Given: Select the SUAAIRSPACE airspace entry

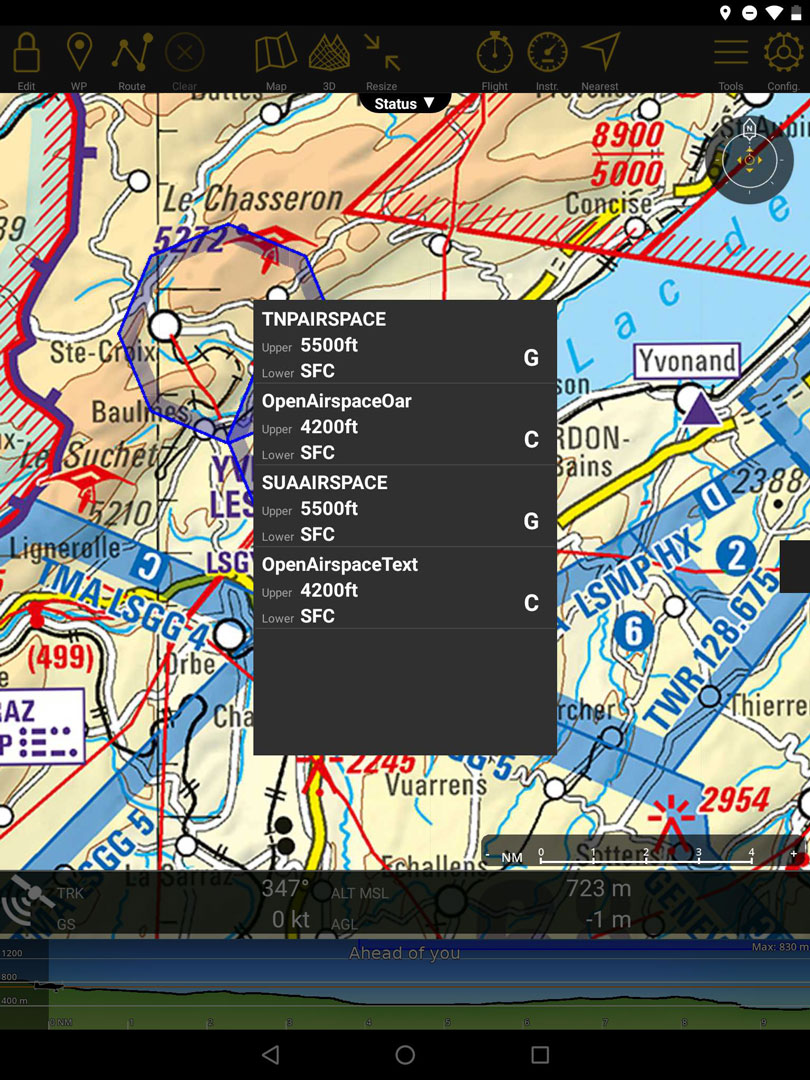Looking at the screenshot, I should click(405, 506).
